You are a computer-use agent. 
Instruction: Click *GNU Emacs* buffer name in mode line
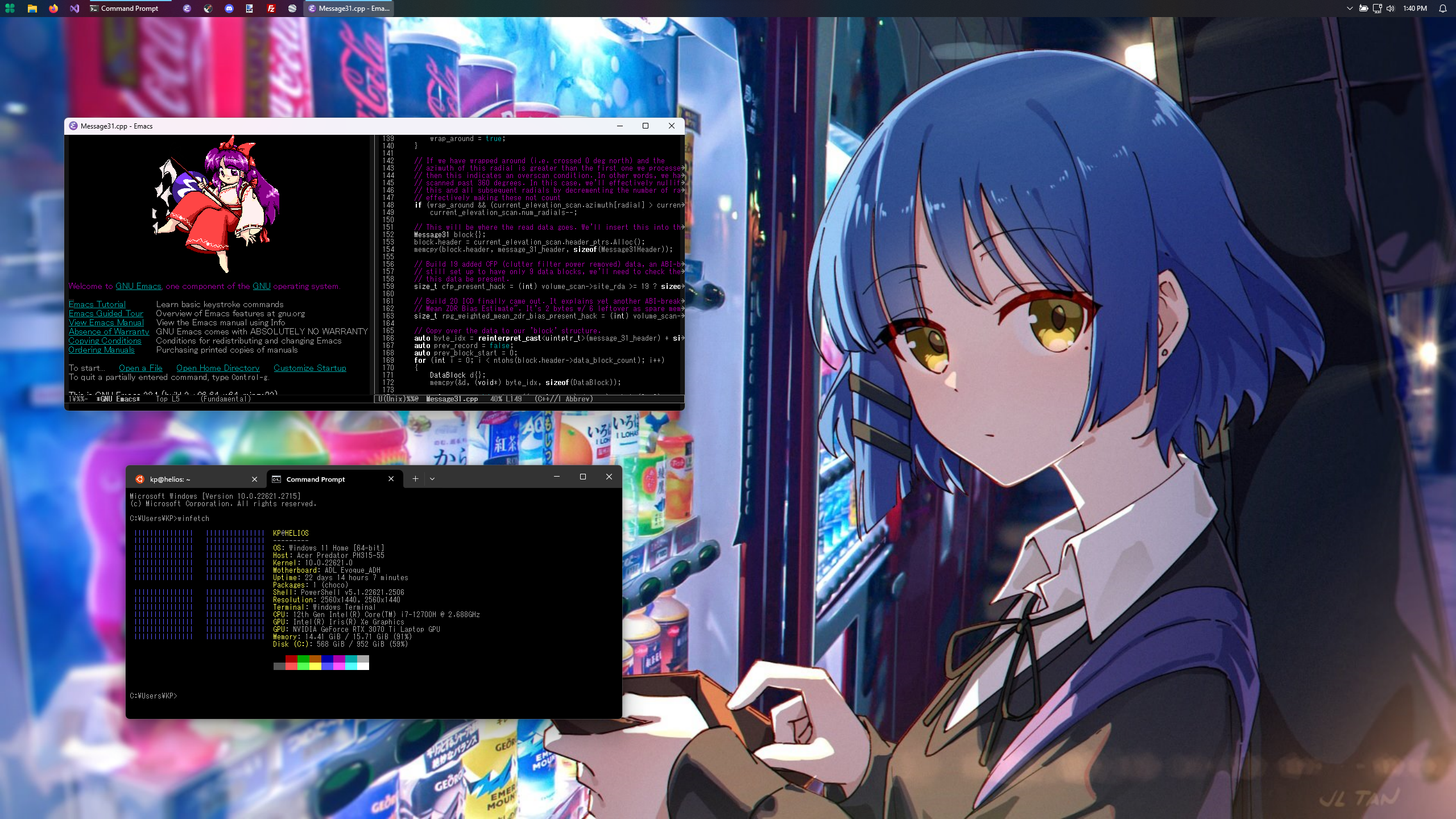coord(118,399)
